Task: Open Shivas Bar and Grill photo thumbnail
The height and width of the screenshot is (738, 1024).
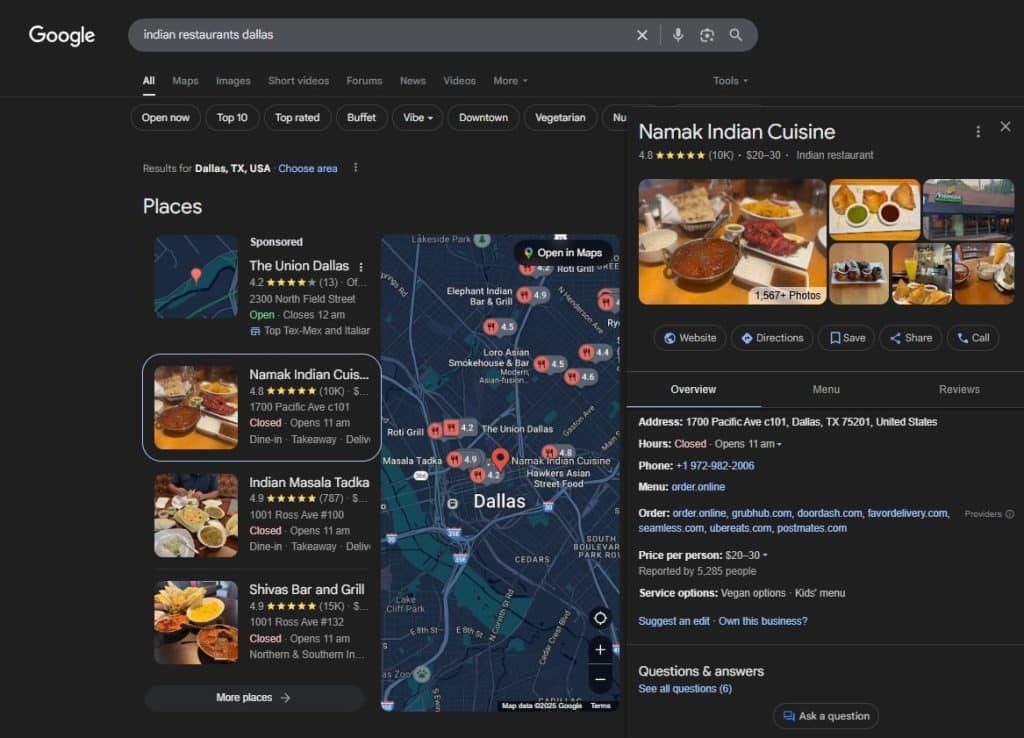Action: (x=196, y=622)
